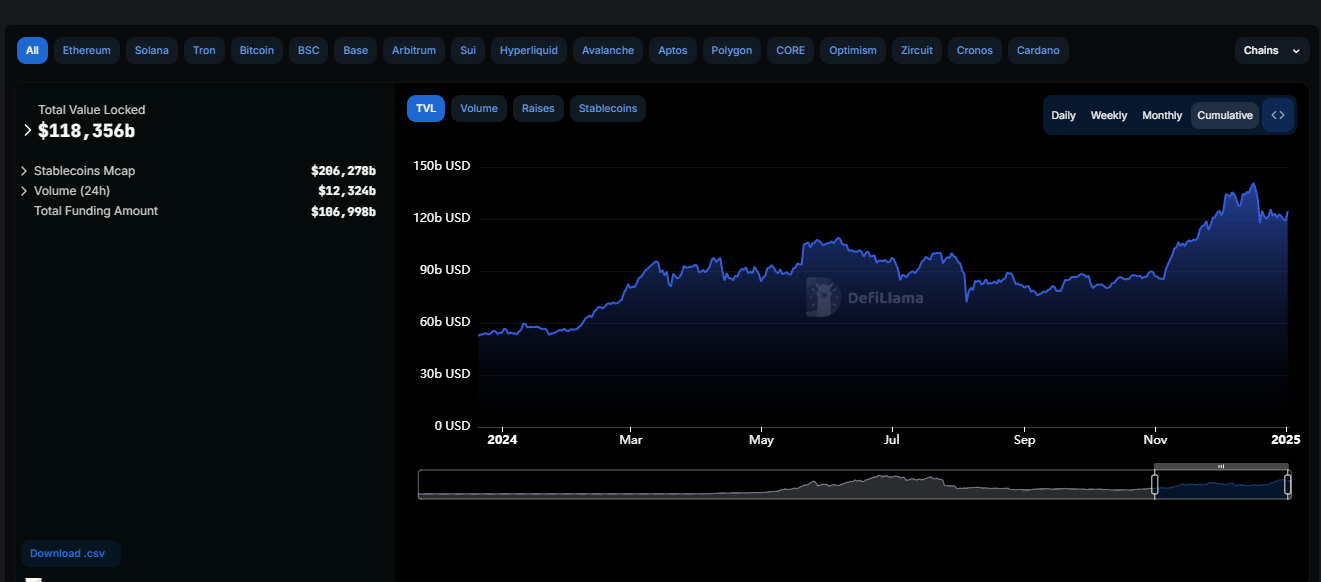
Task: Click the embed chart code icon
Action: pyautogui.click(x=1277, y=115)
